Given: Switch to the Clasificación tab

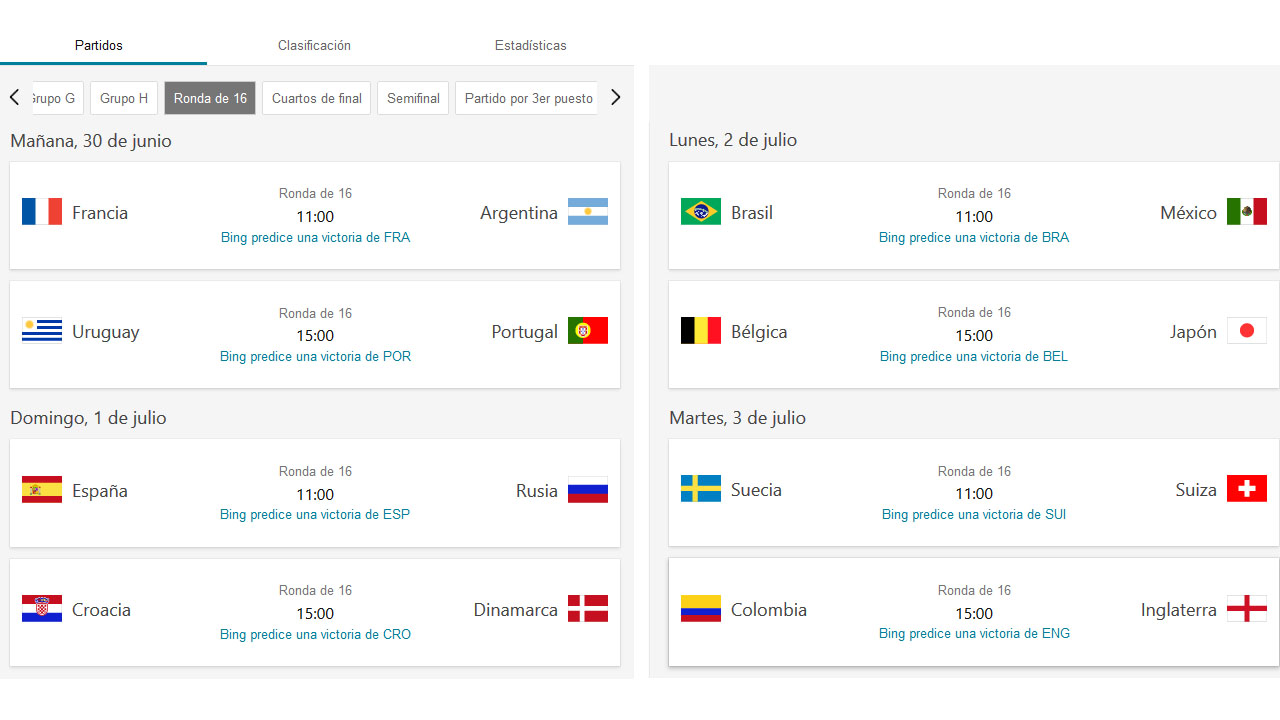Looking at the screenshot, I should [314, 45].
